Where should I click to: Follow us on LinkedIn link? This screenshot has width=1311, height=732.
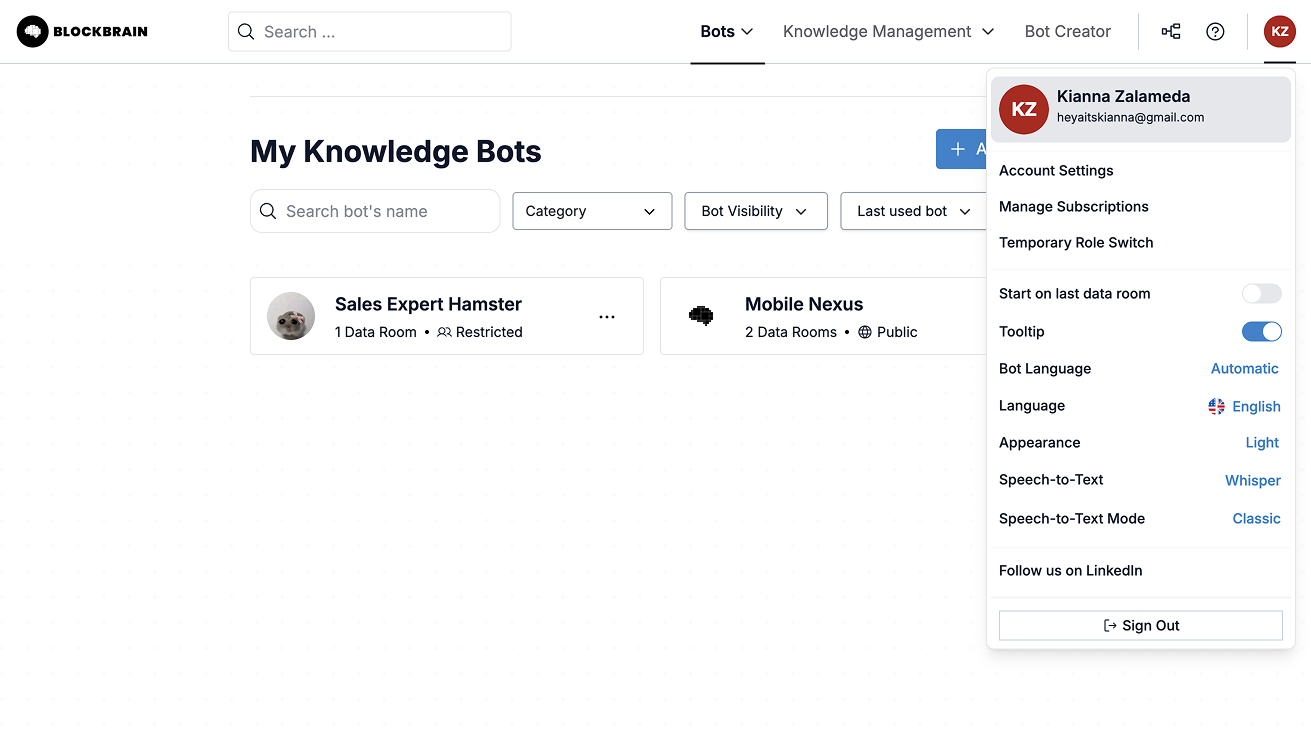1070,571
